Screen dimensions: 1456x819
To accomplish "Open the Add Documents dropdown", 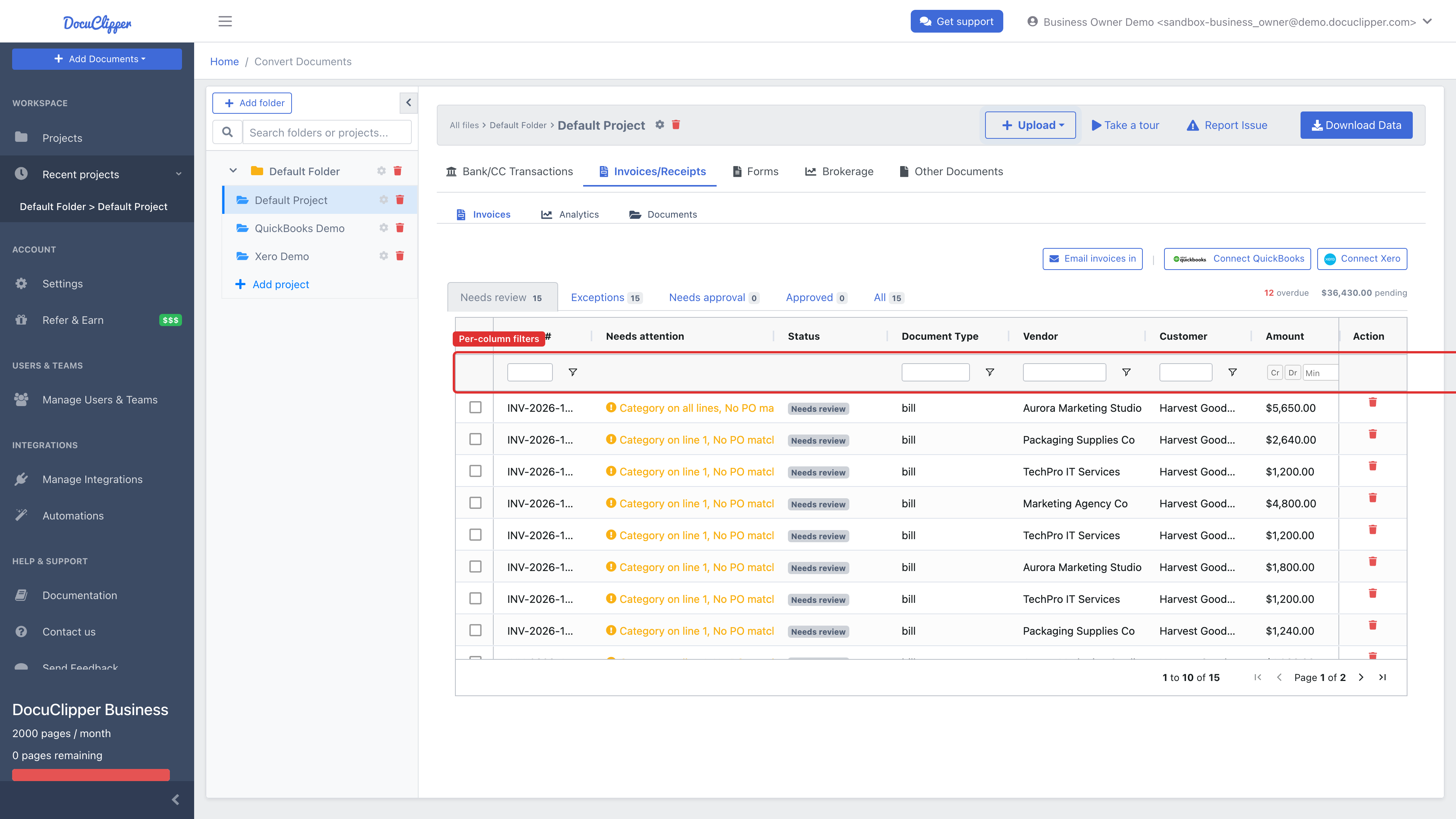I will pyautogui.click(x=97, y=59).
